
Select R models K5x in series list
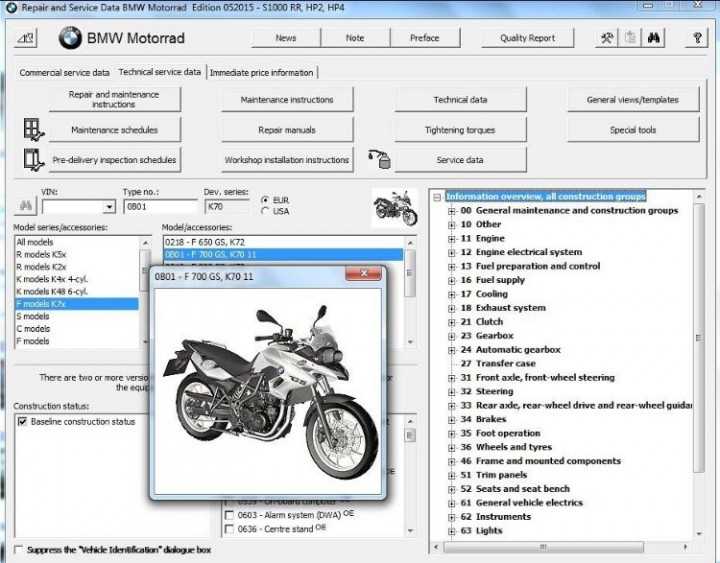tap(77, 254)
